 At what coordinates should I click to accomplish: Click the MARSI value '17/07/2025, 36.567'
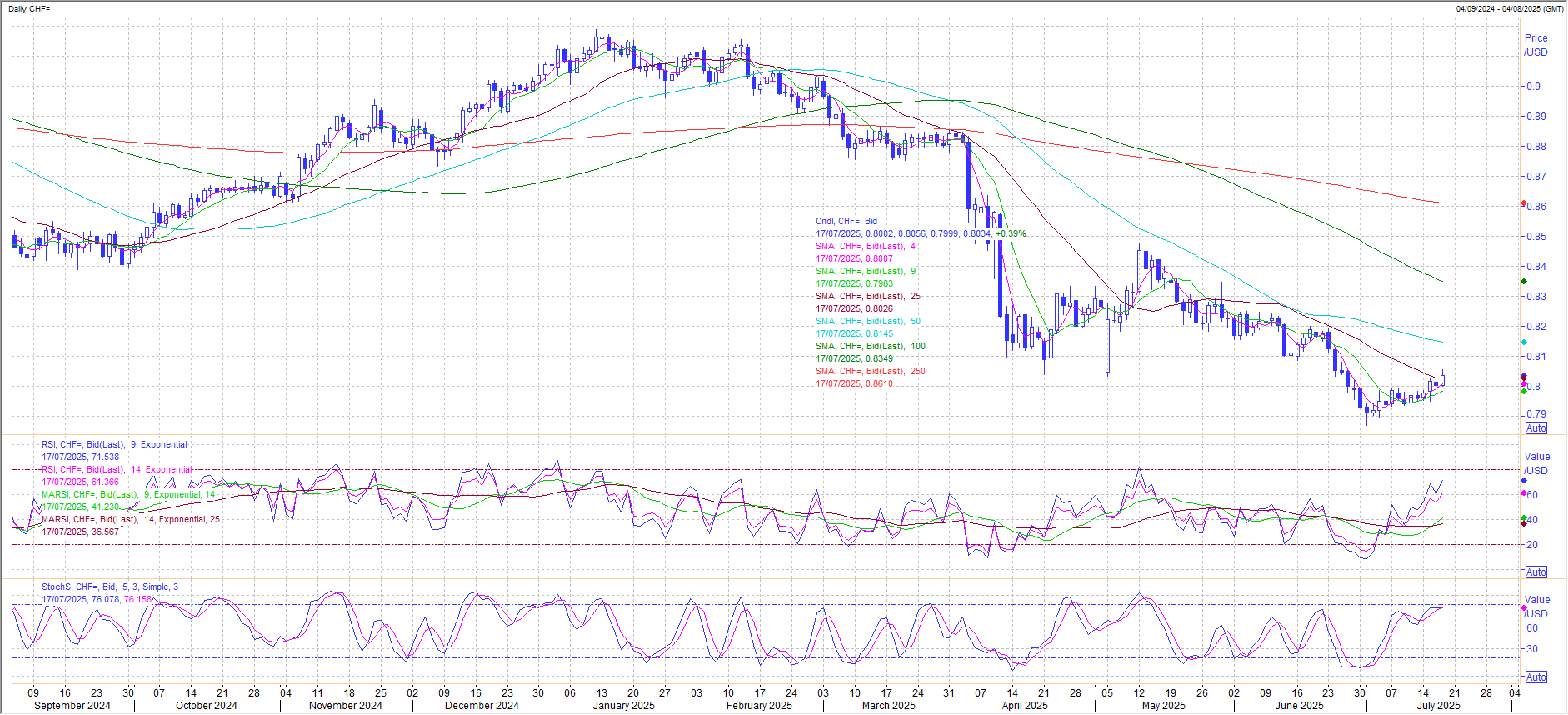click(x=81, y=532)
